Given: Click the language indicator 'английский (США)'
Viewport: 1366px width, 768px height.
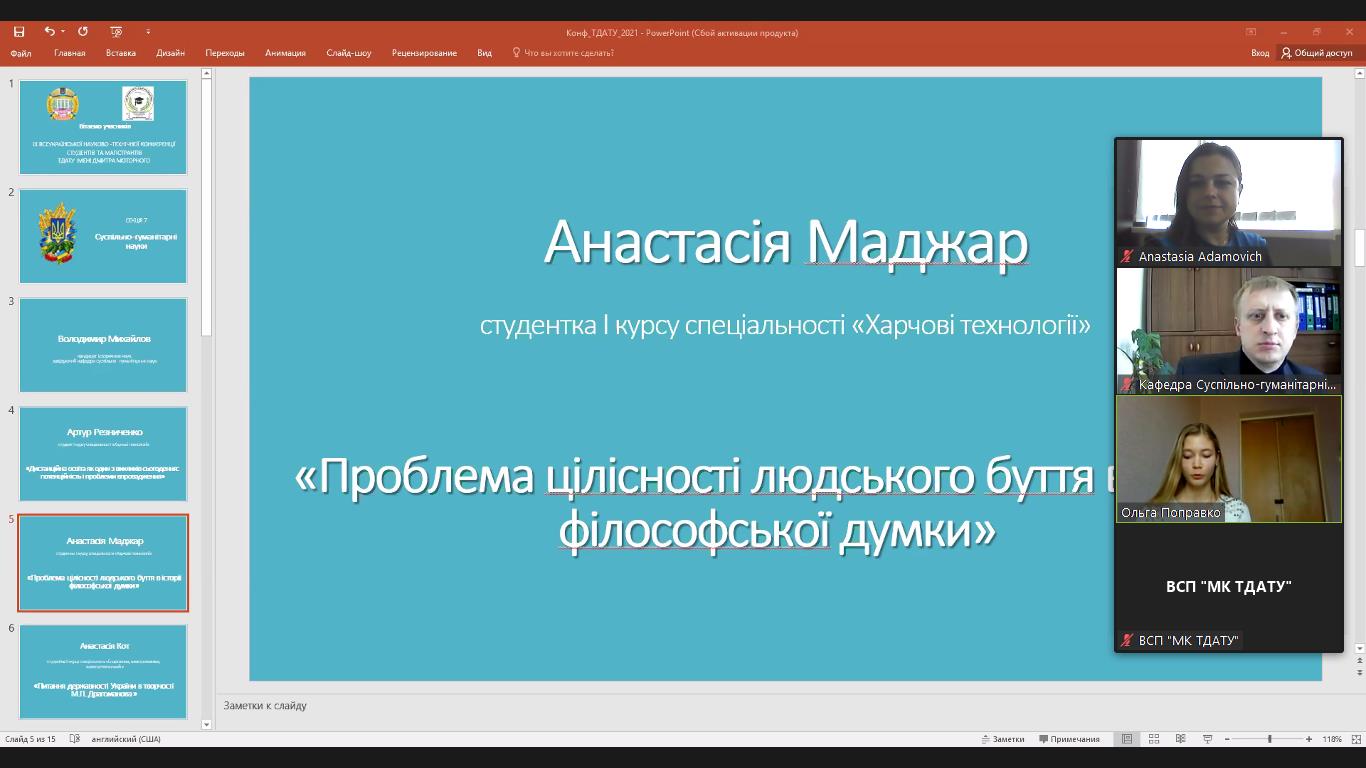Looking at the screenshot, I should [126, 739].
